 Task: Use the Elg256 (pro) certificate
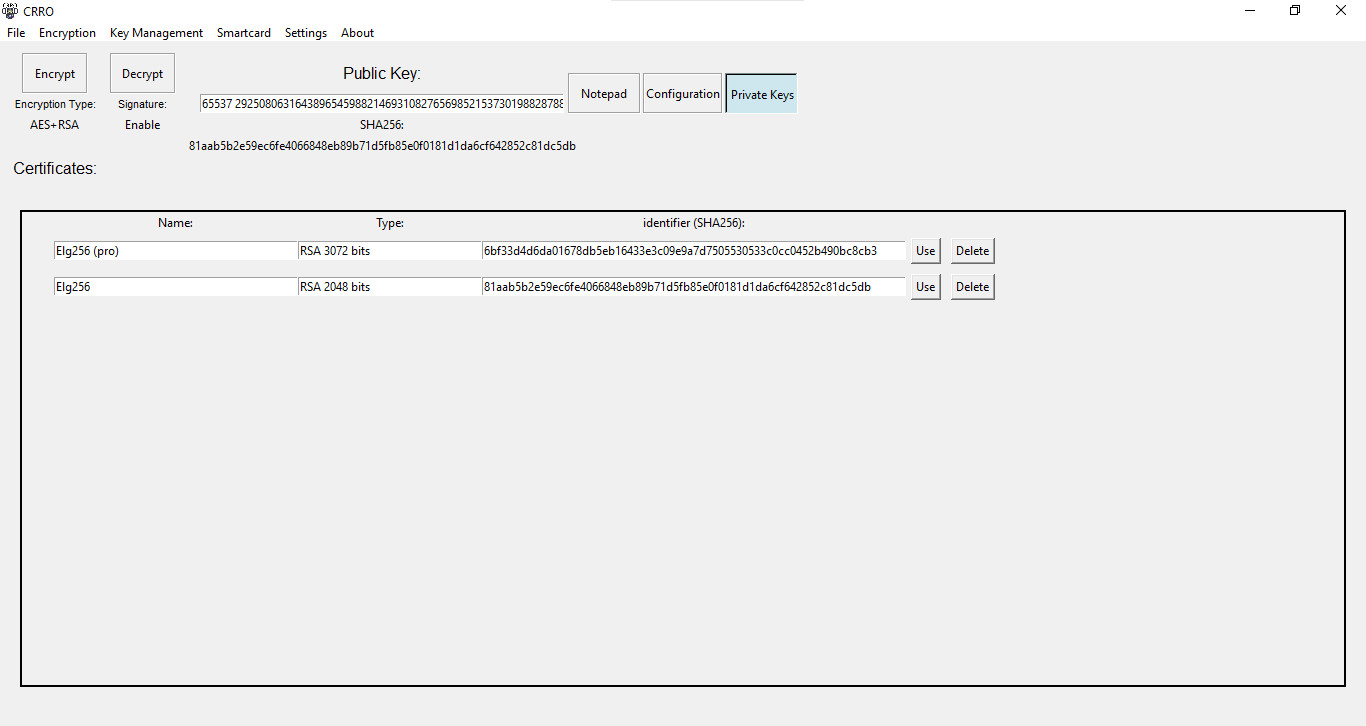[x=926, y=251]
